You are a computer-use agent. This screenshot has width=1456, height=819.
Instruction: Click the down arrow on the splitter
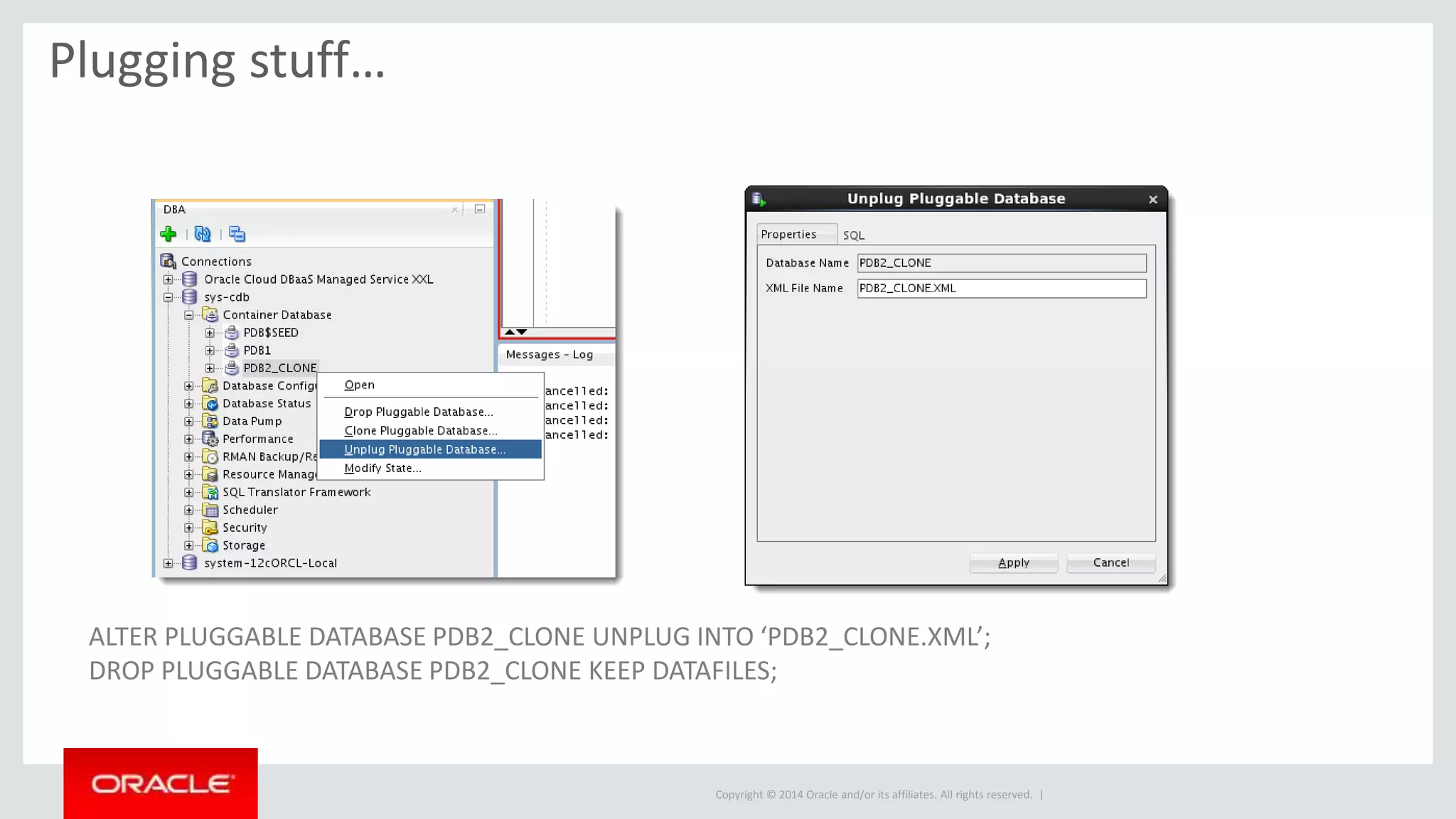[x=522, y=332]
